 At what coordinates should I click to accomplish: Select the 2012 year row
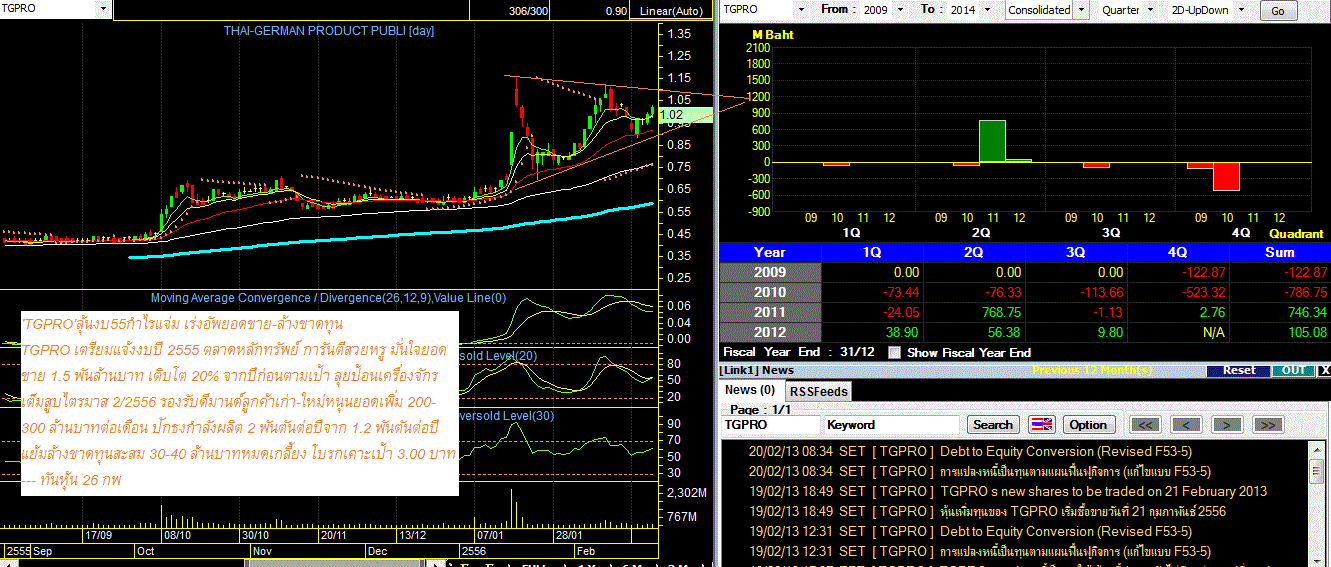(770, 332)
